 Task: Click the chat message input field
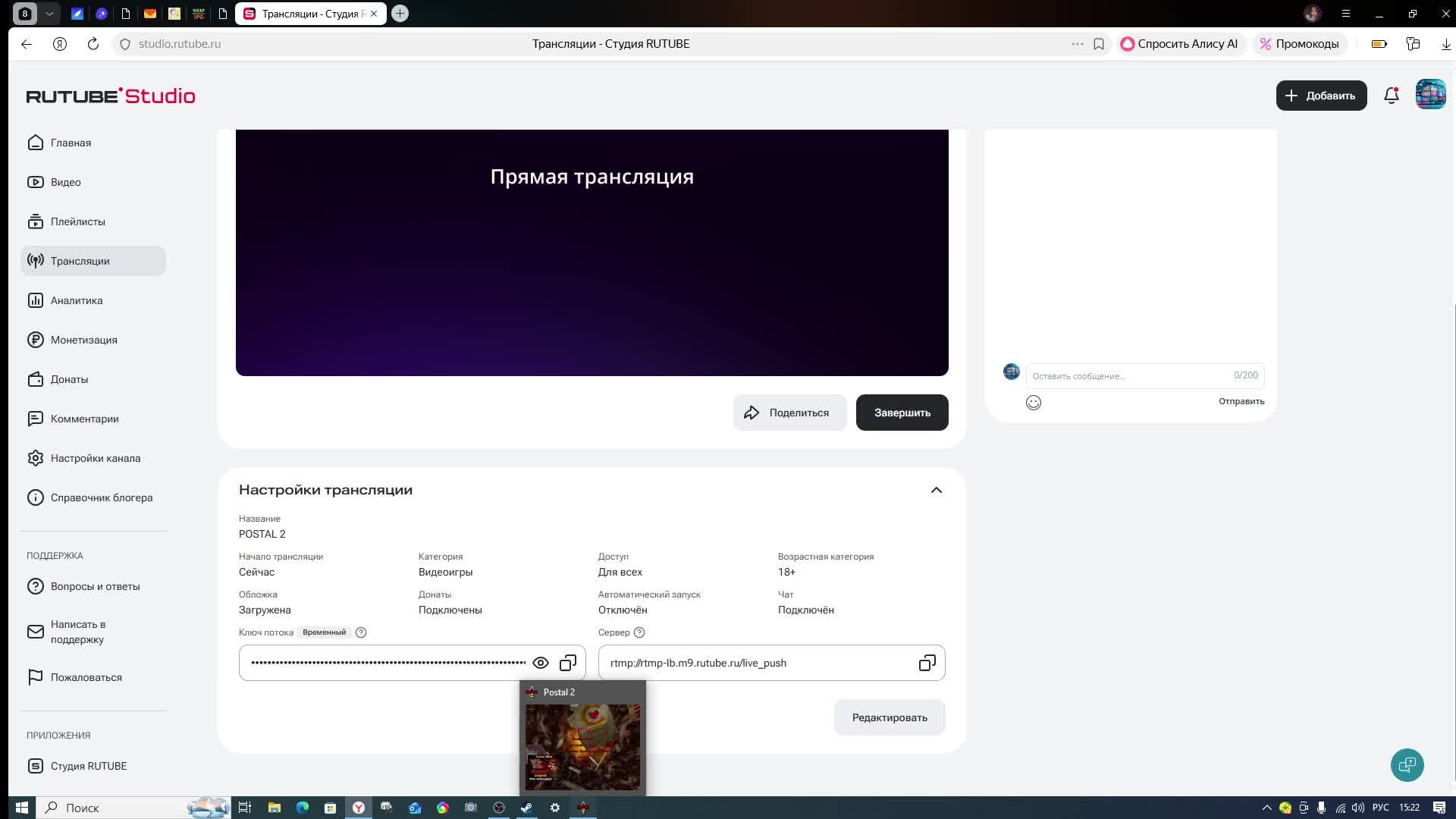1130,375
